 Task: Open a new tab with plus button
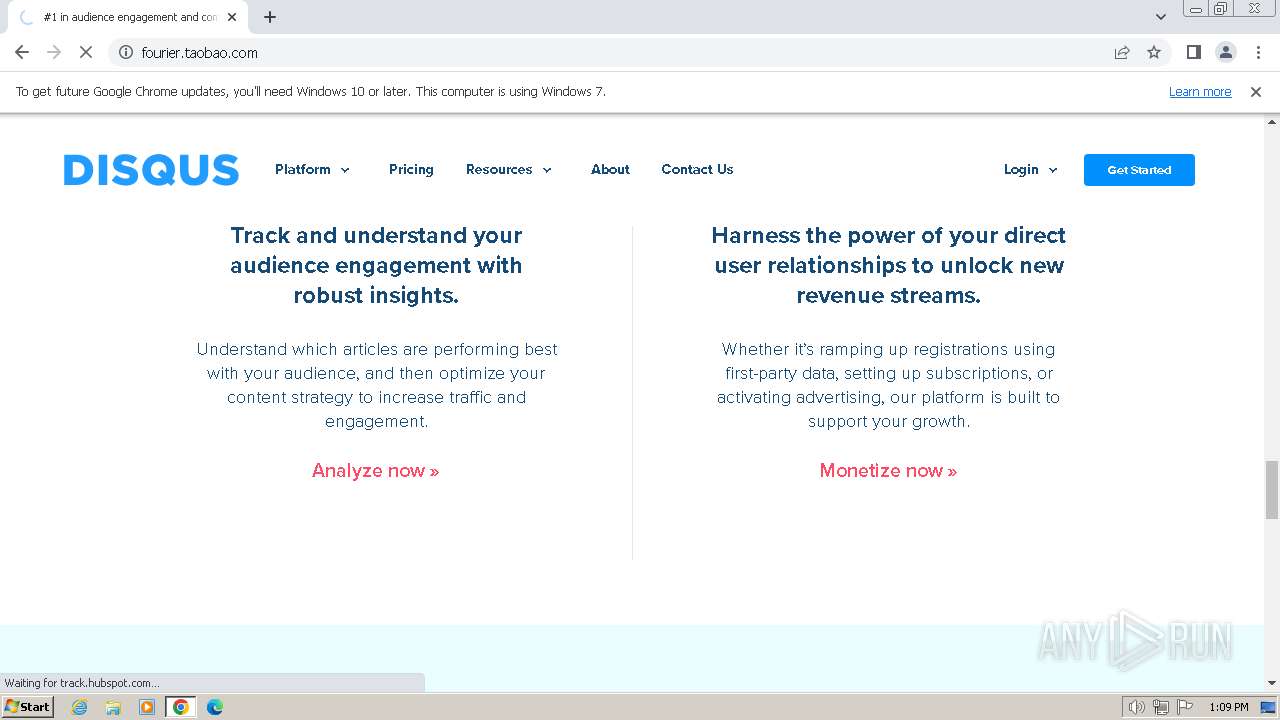pyautogui.click(x=270, y=17)
